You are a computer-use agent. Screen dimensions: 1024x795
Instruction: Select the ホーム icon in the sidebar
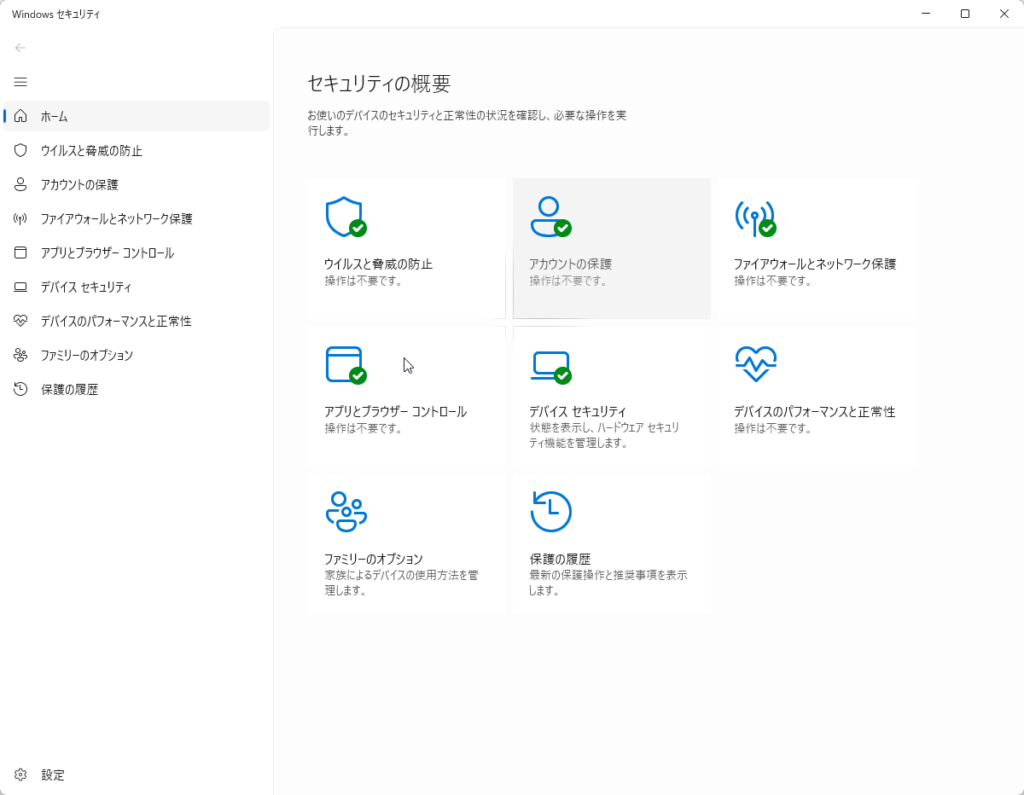[20, 116]
